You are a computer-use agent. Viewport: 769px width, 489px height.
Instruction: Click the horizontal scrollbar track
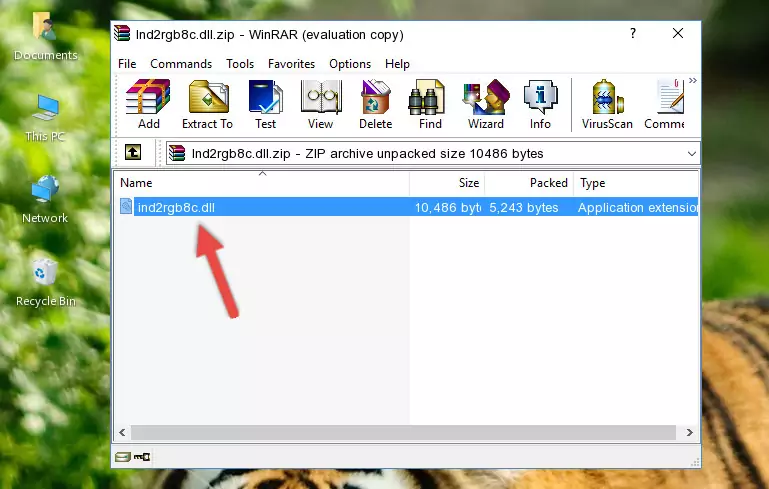403,432
